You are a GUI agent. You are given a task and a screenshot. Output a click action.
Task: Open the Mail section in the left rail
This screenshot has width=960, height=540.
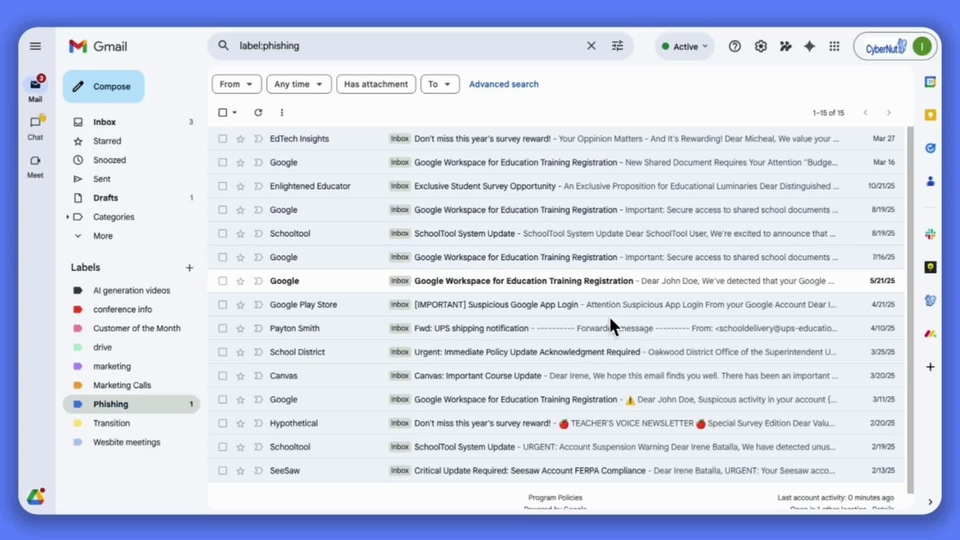coord(36,89)
